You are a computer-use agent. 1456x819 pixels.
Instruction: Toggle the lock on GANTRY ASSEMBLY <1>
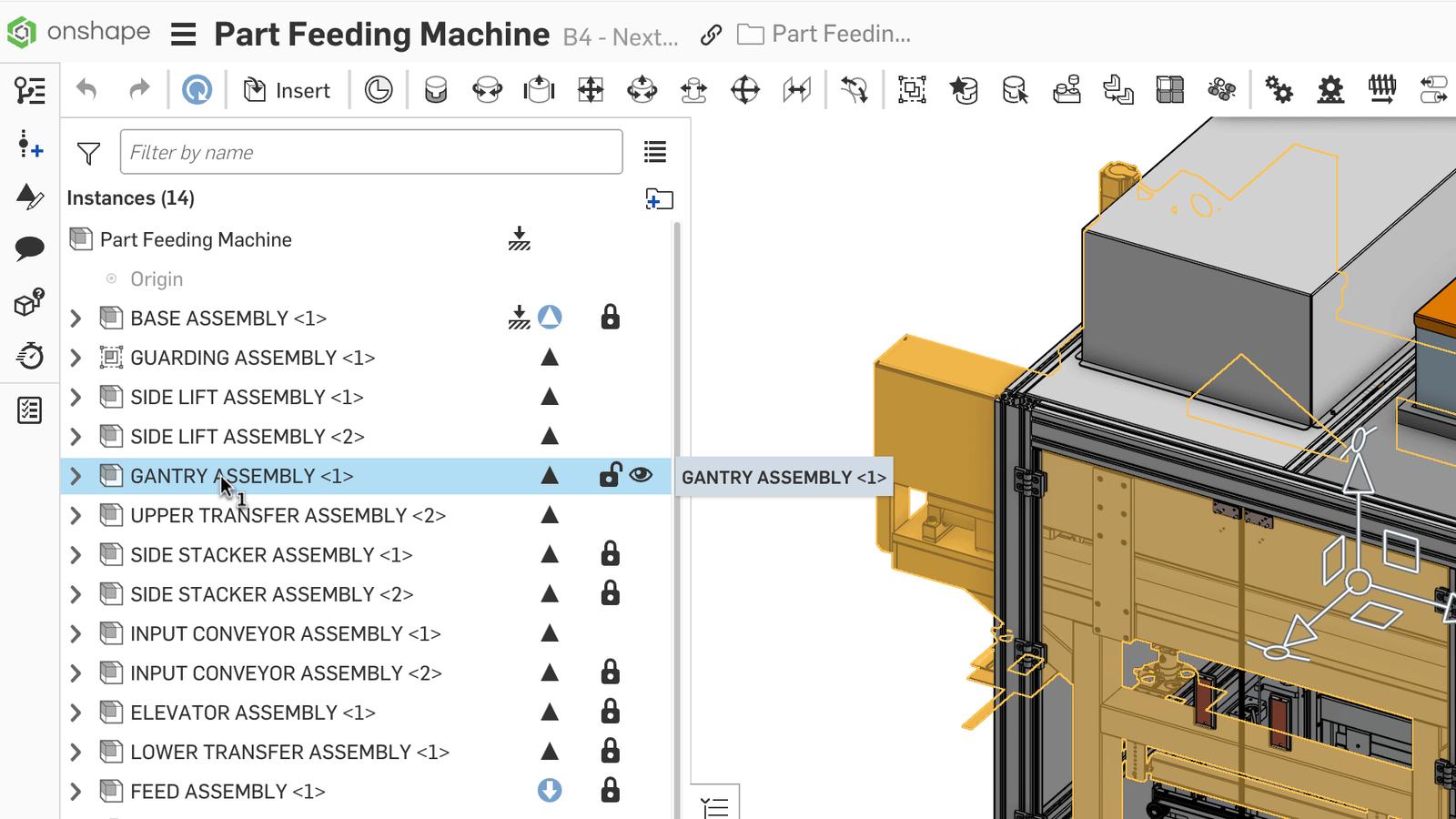tap(610, 475)
